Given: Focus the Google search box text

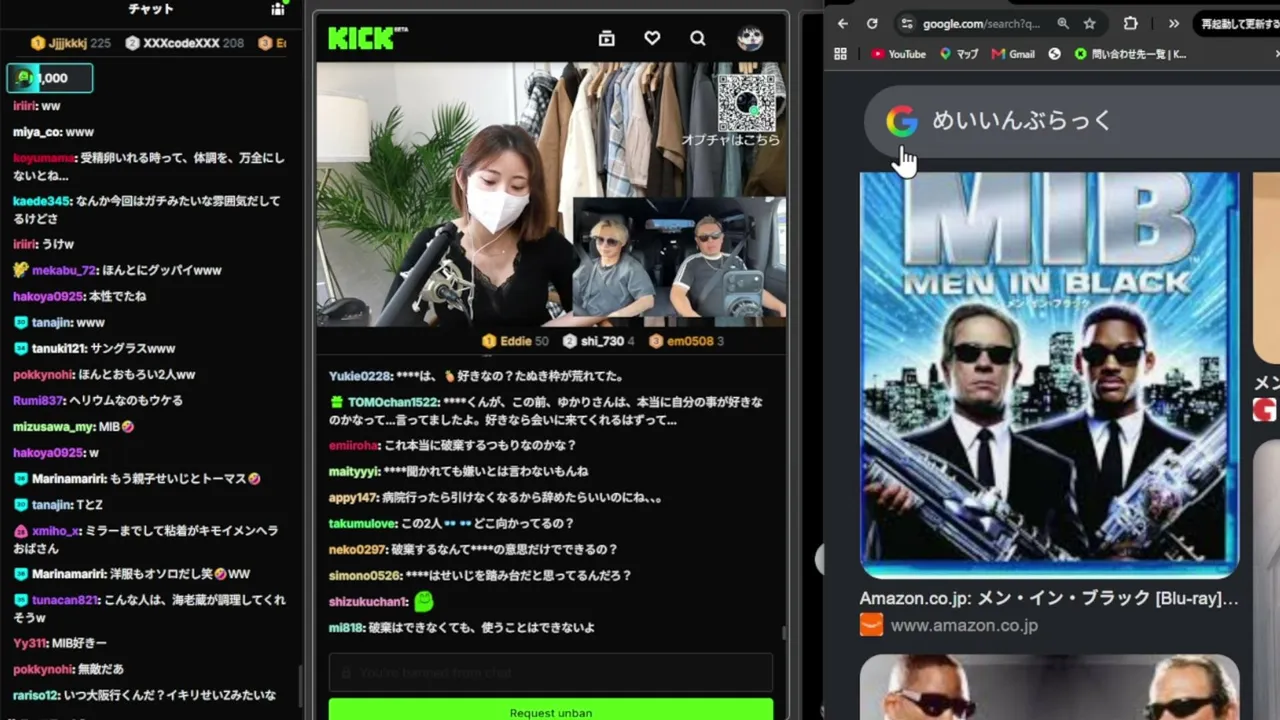Looking at the screenshot, I should point(1021,121).
